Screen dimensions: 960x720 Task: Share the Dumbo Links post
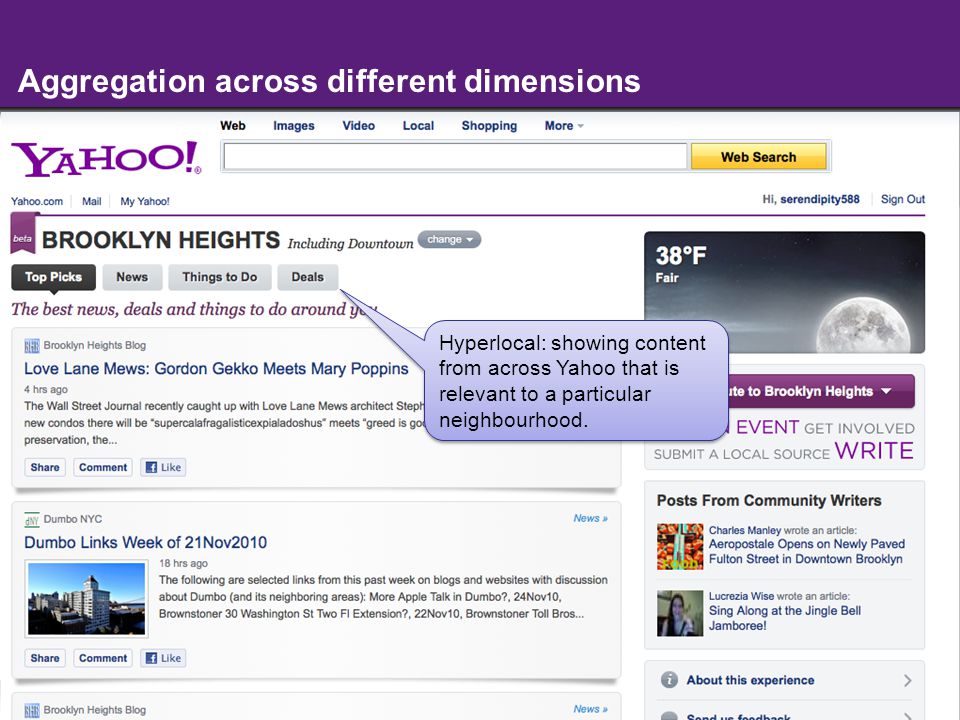45,658
